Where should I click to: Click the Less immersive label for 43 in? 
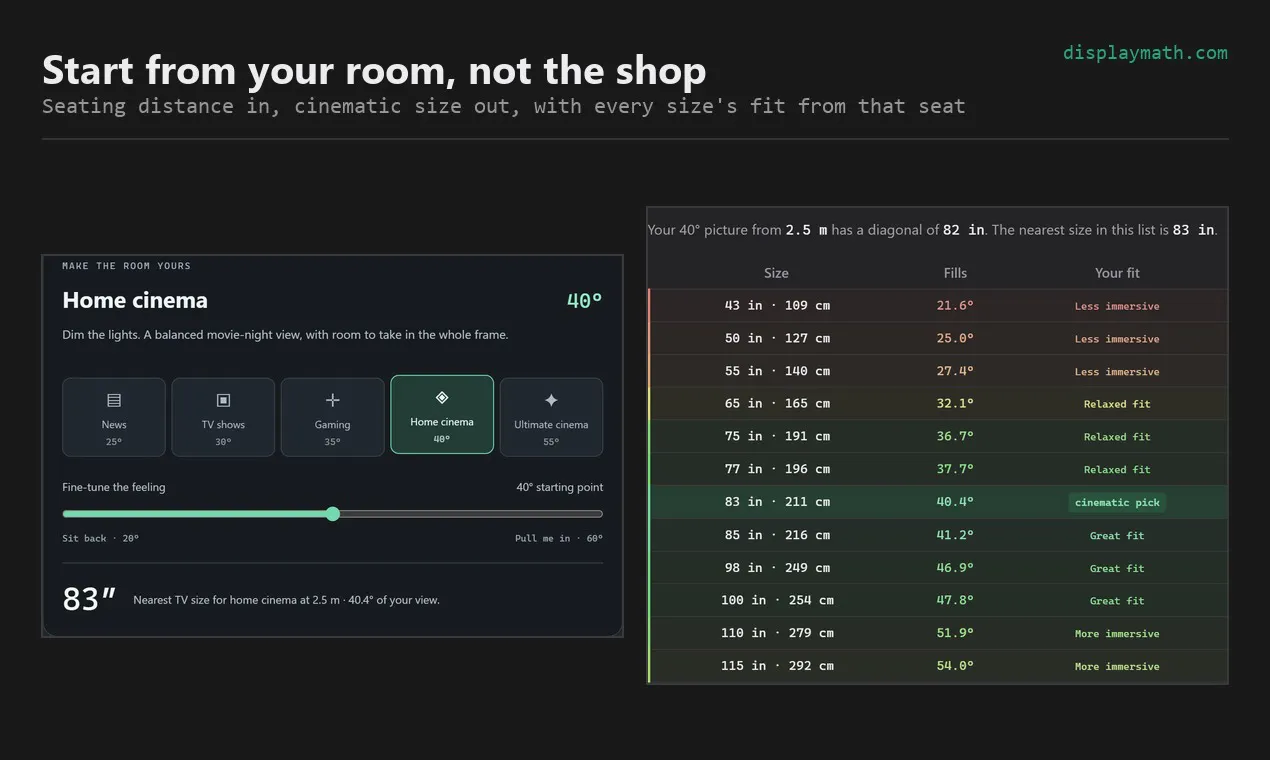pyautogui.click(x=1117, y=306)
